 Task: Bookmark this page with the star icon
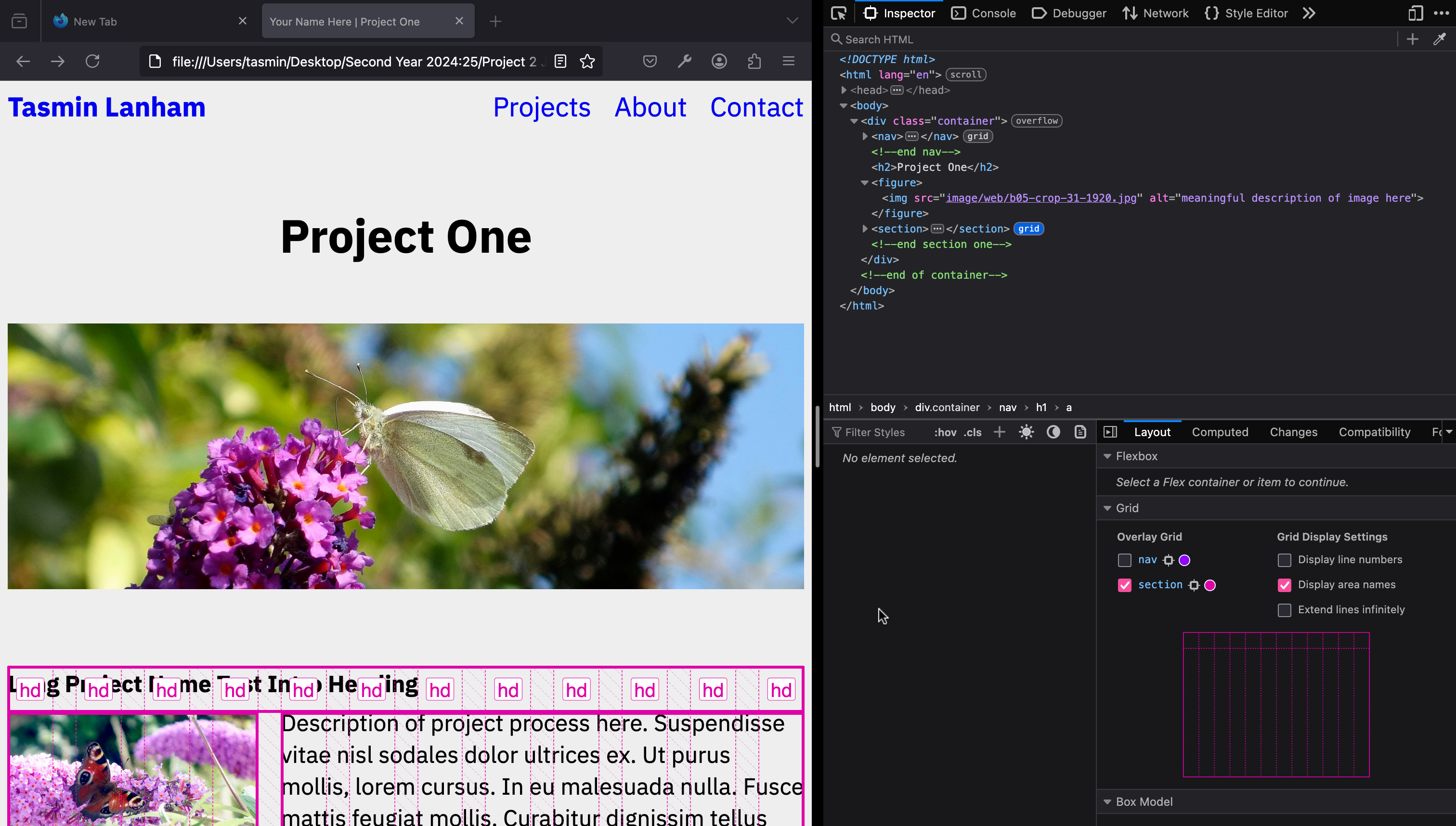[587, 61]
